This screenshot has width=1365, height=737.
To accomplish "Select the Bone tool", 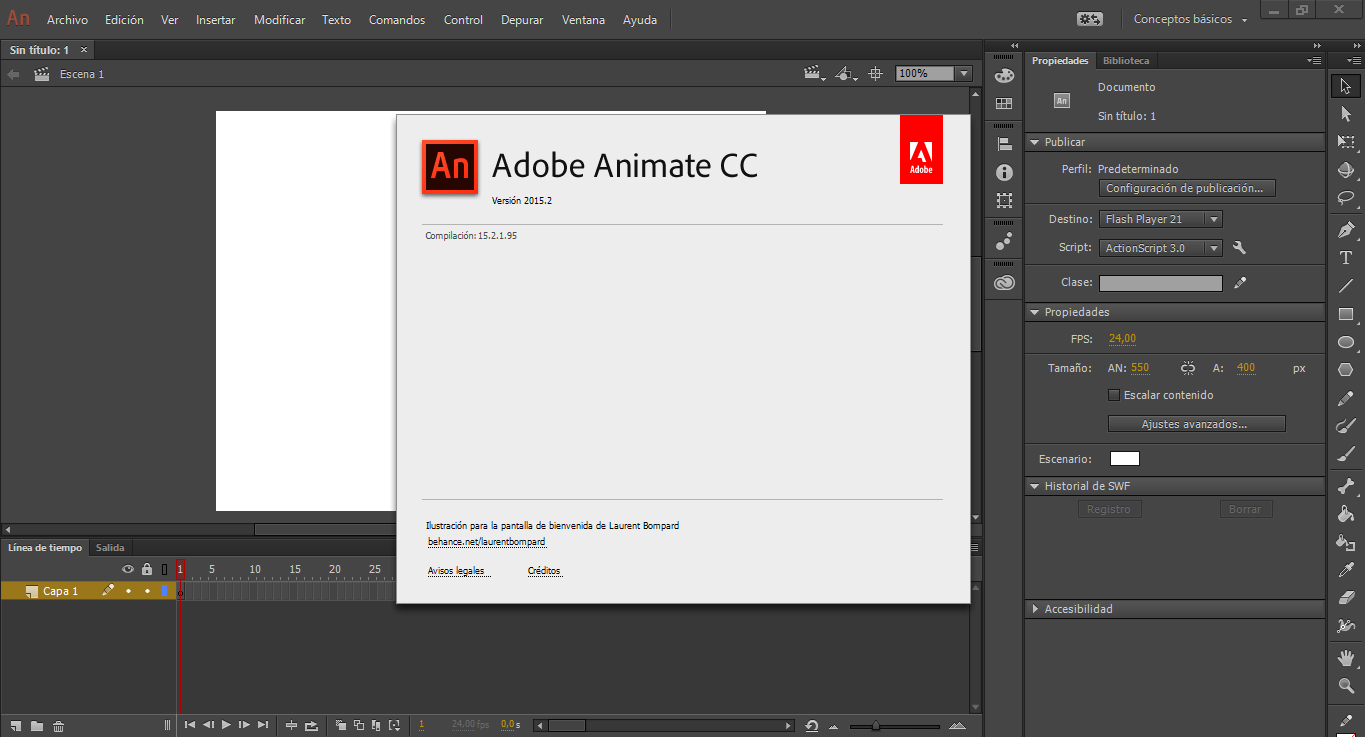I will 1346,487.
